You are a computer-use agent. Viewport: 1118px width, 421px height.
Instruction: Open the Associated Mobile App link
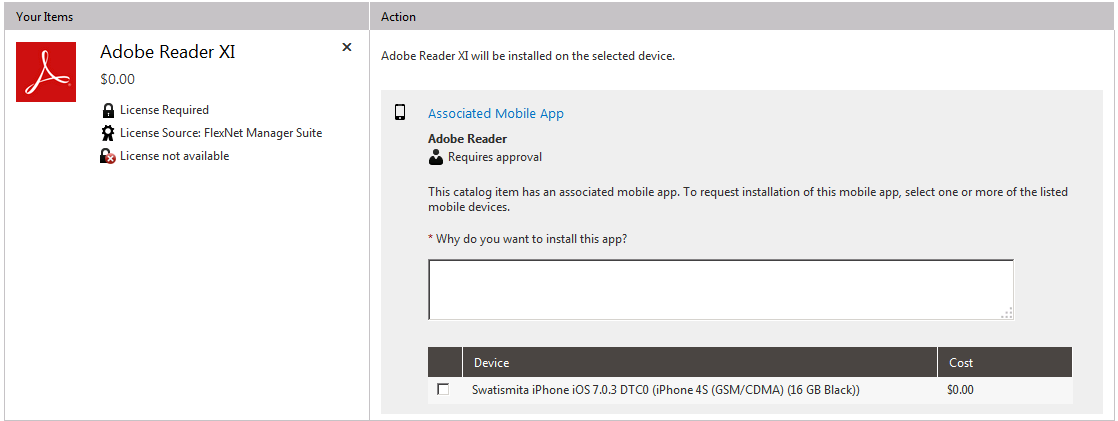point(496,114)
